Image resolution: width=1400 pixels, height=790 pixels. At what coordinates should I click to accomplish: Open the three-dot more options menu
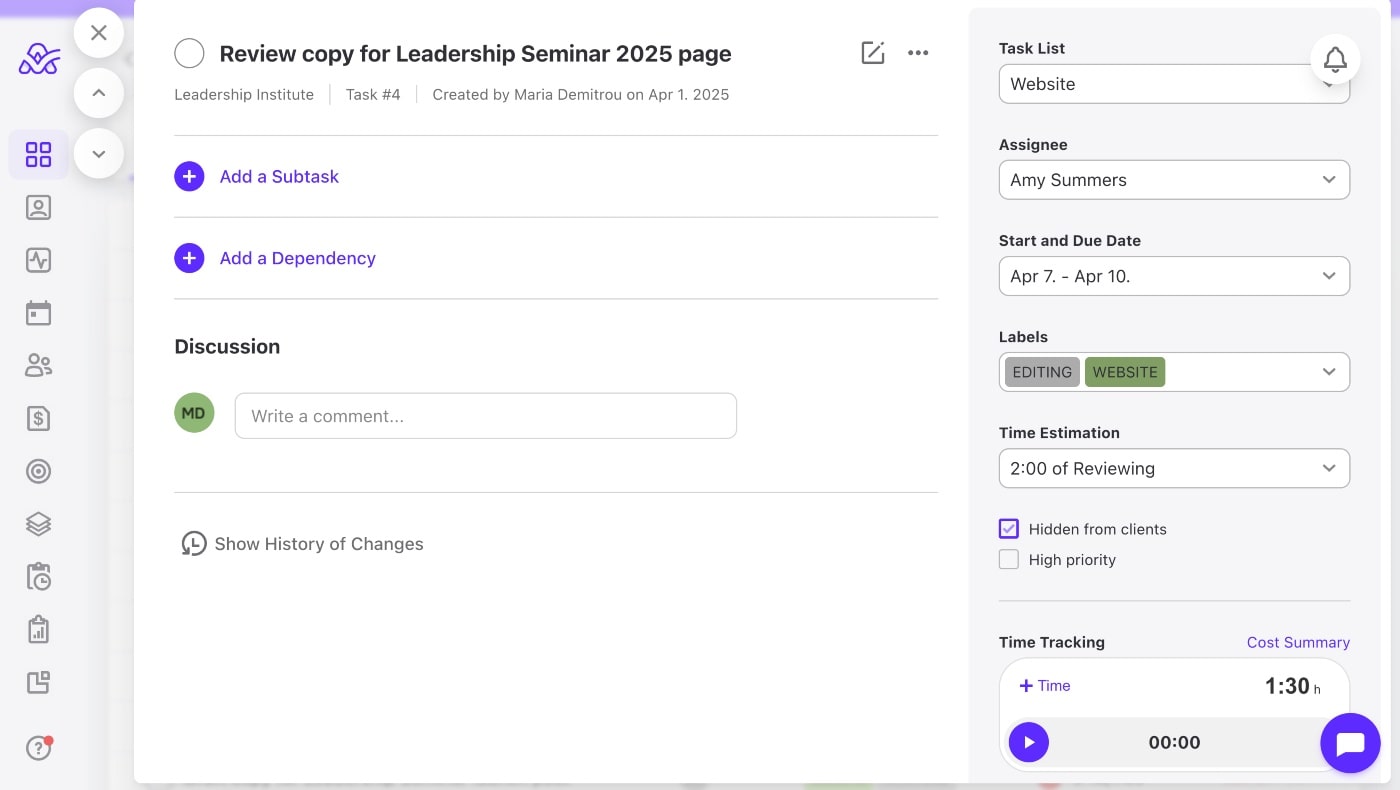[x=918, y=53]
